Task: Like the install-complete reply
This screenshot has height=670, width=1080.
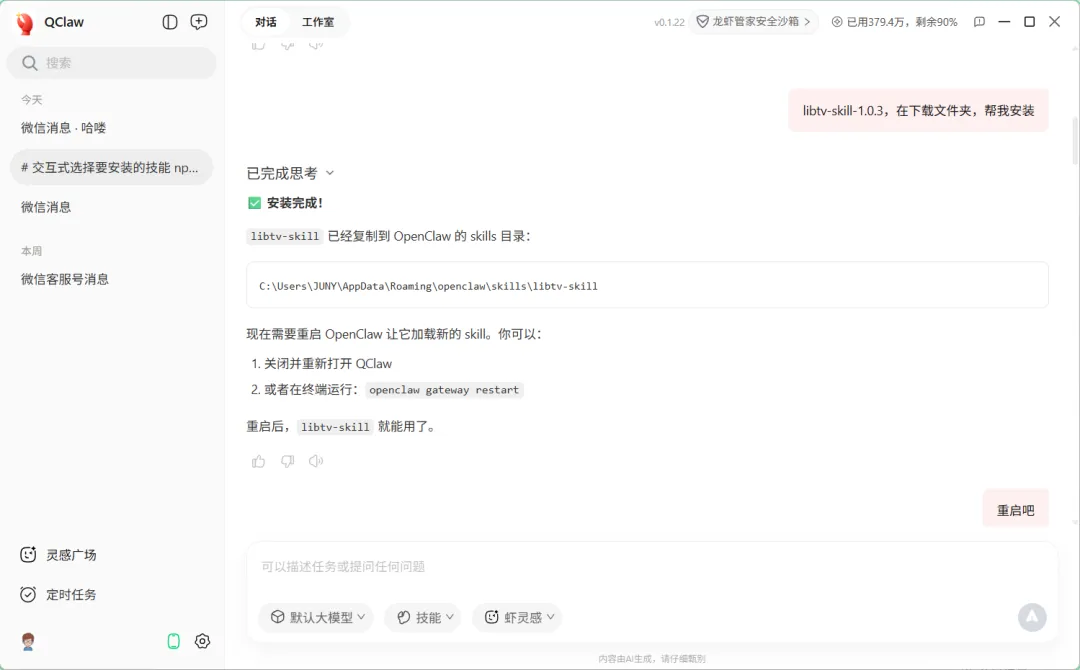Action: click(x=258, y=461)
